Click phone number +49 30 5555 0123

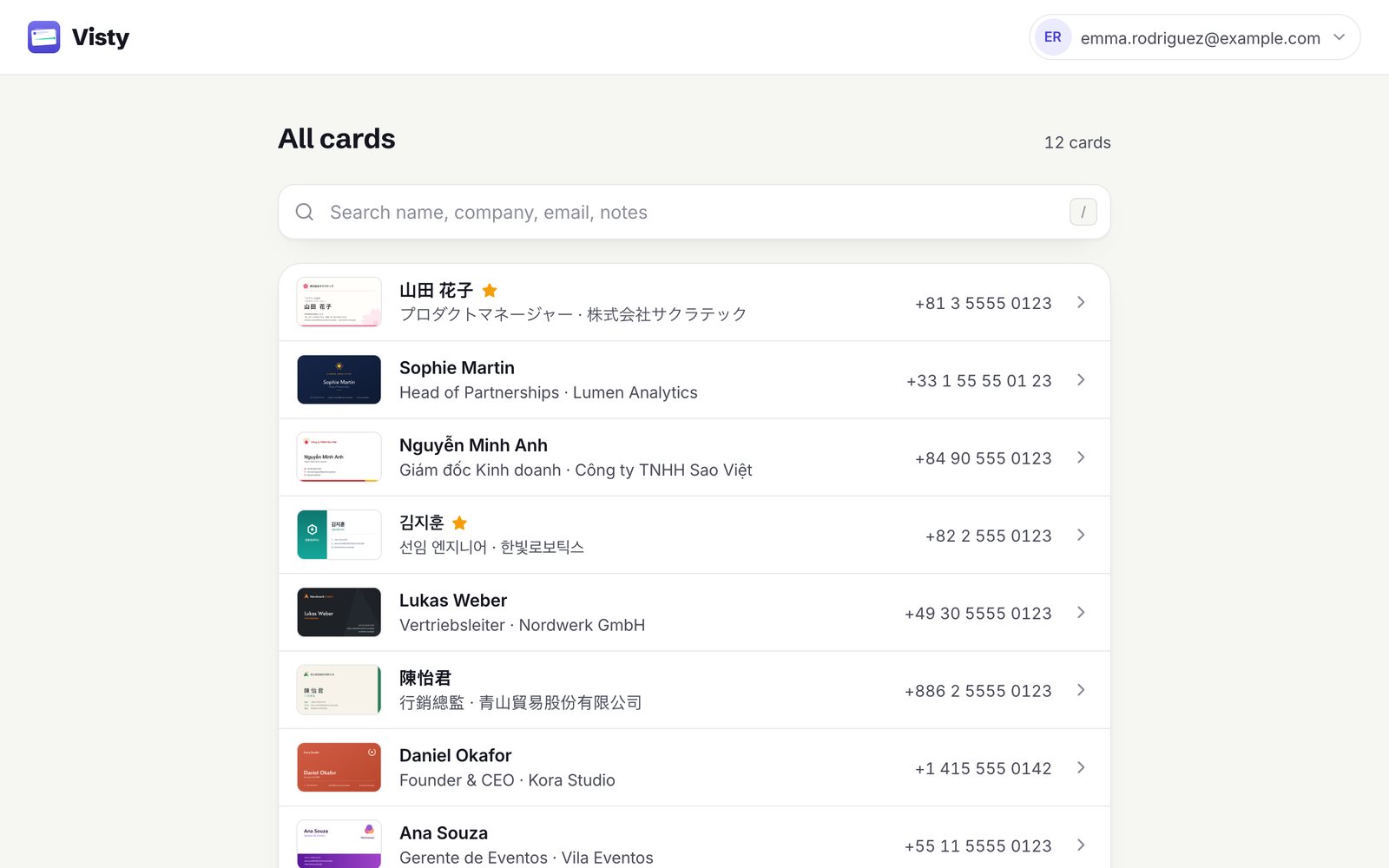[x=978, y=614]
